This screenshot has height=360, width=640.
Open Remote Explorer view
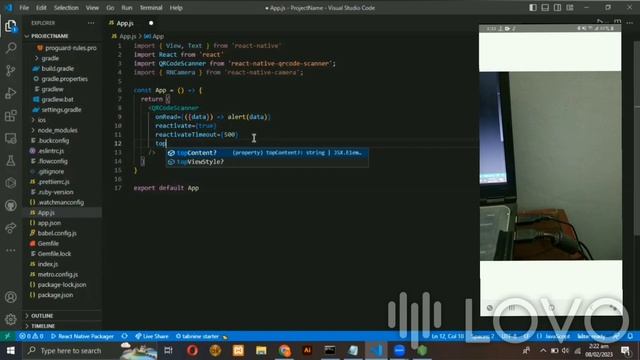[x=11, y=138]
